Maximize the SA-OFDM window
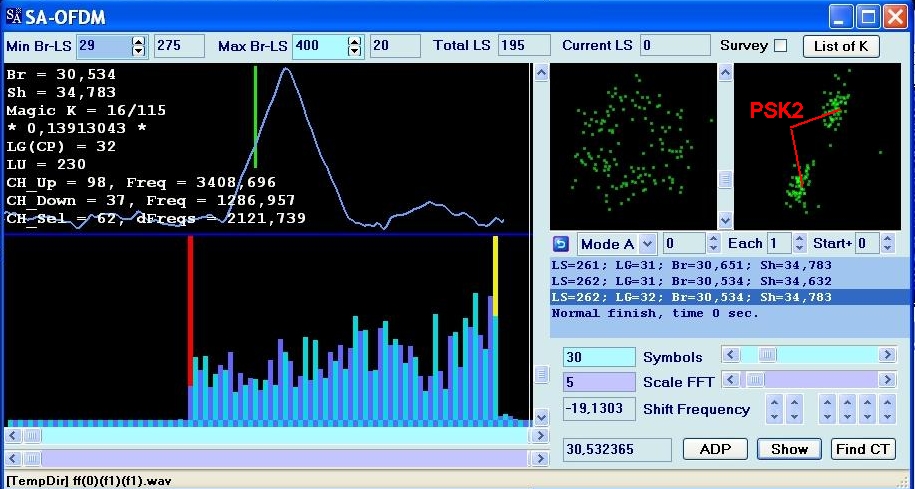The image size is (915, 489). tap(868, 17)
